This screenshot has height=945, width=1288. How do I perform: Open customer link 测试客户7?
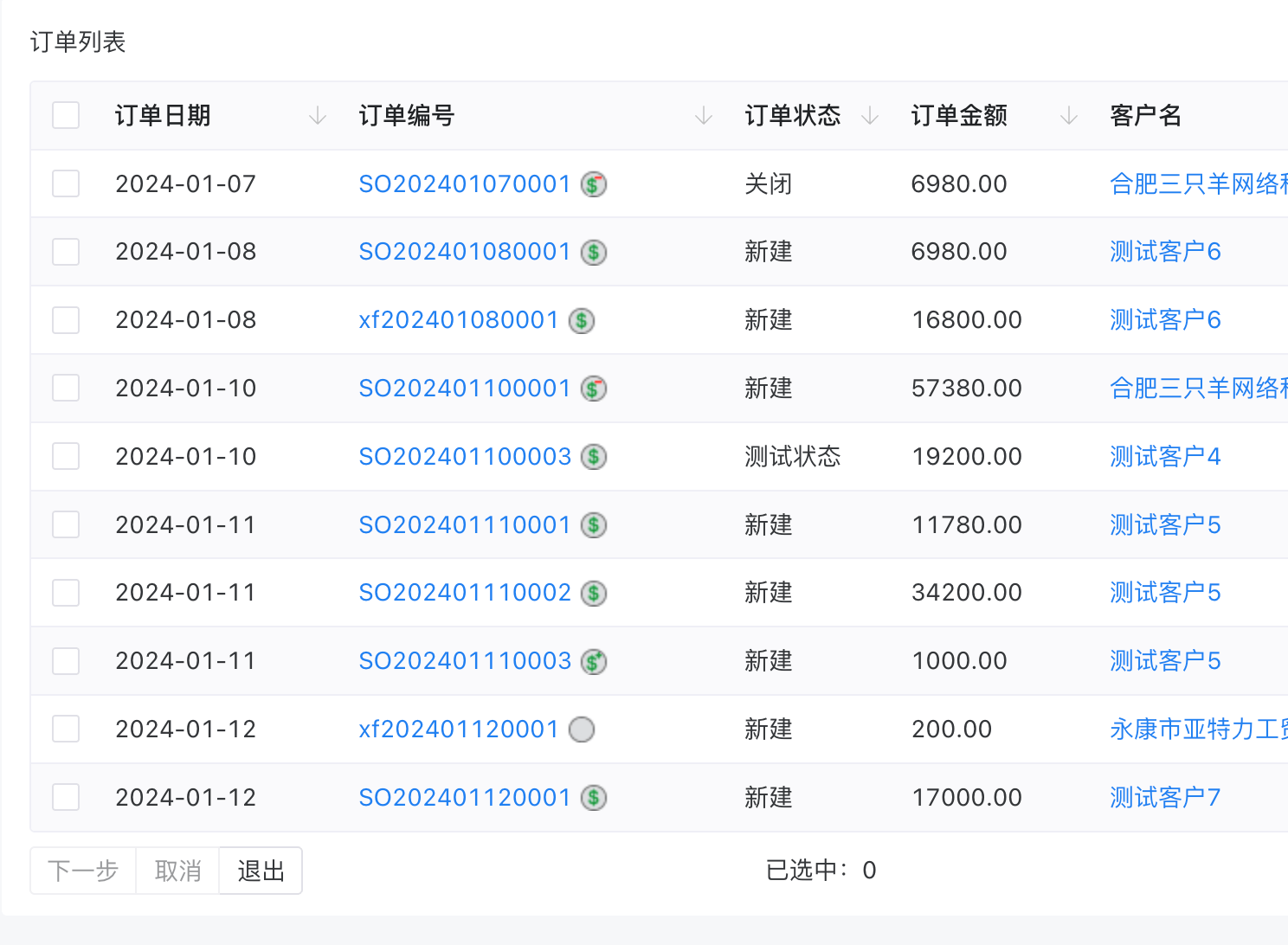[x=1165, y=798]
